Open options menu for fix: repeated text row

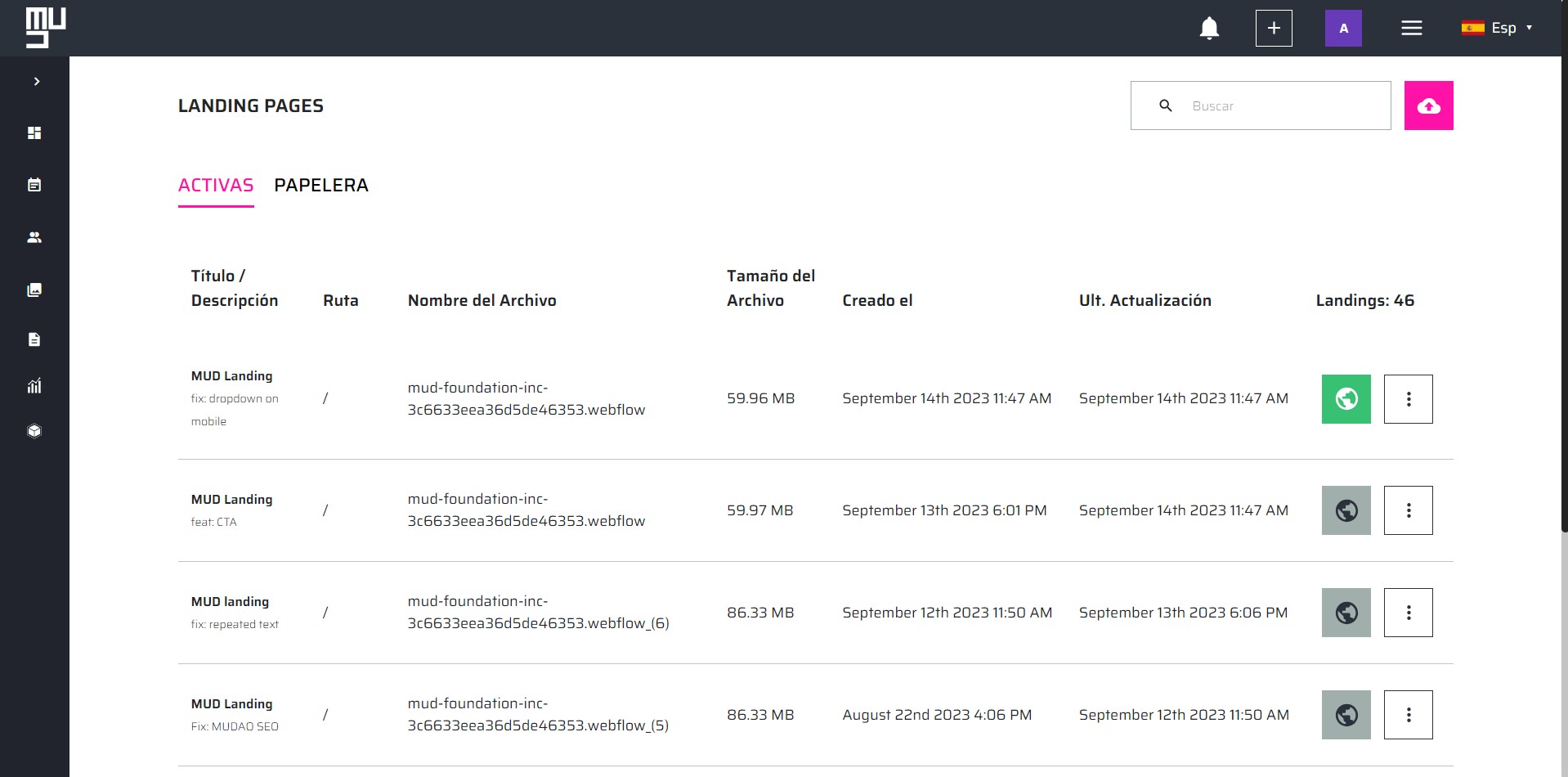click(1409, 613)
